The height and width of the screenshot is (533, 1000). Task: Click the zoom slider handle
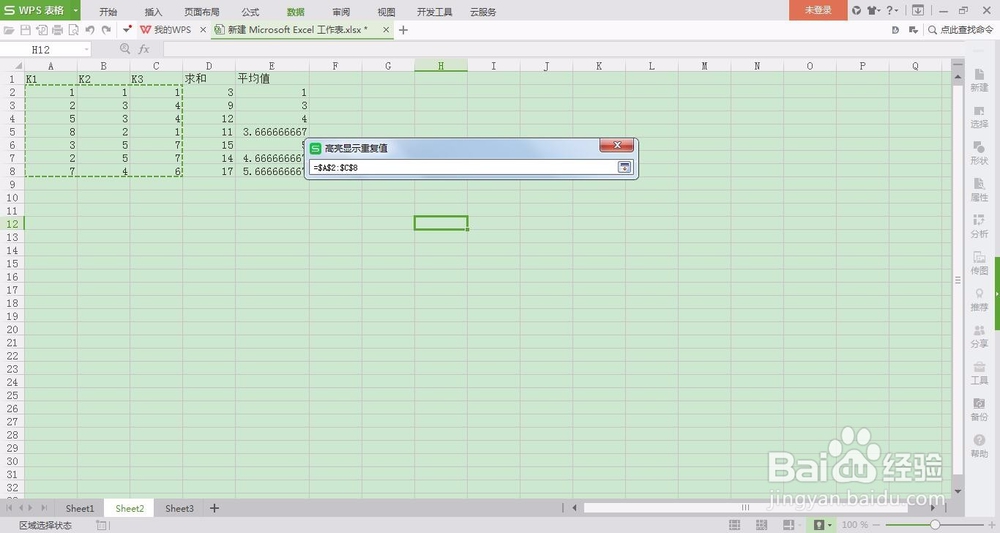[934, 525]
